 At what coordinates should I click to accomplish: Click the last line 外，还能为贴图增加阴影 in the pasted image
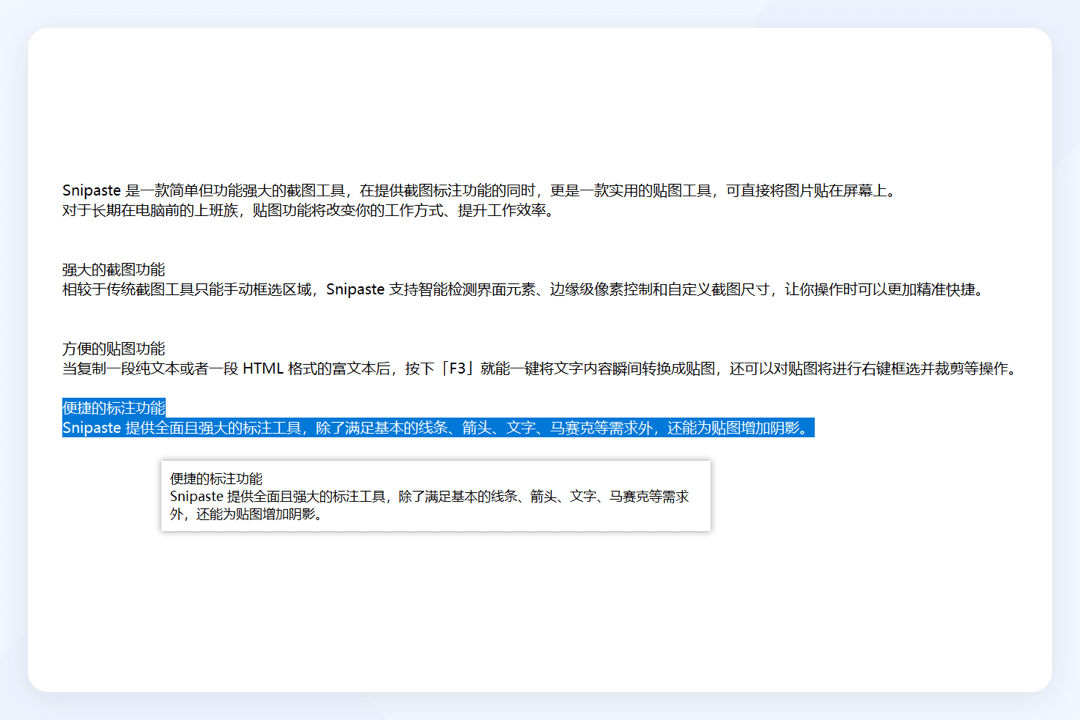pos(247,515)
